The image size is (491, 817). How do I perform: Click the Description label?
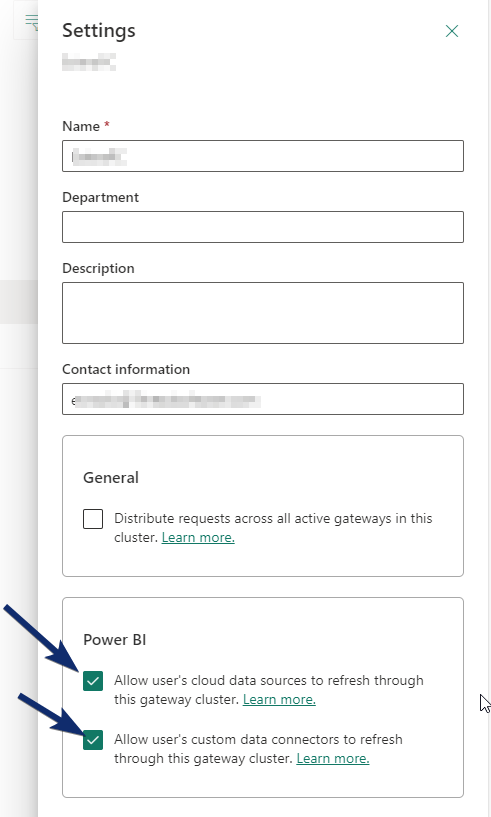click(99, 268)
